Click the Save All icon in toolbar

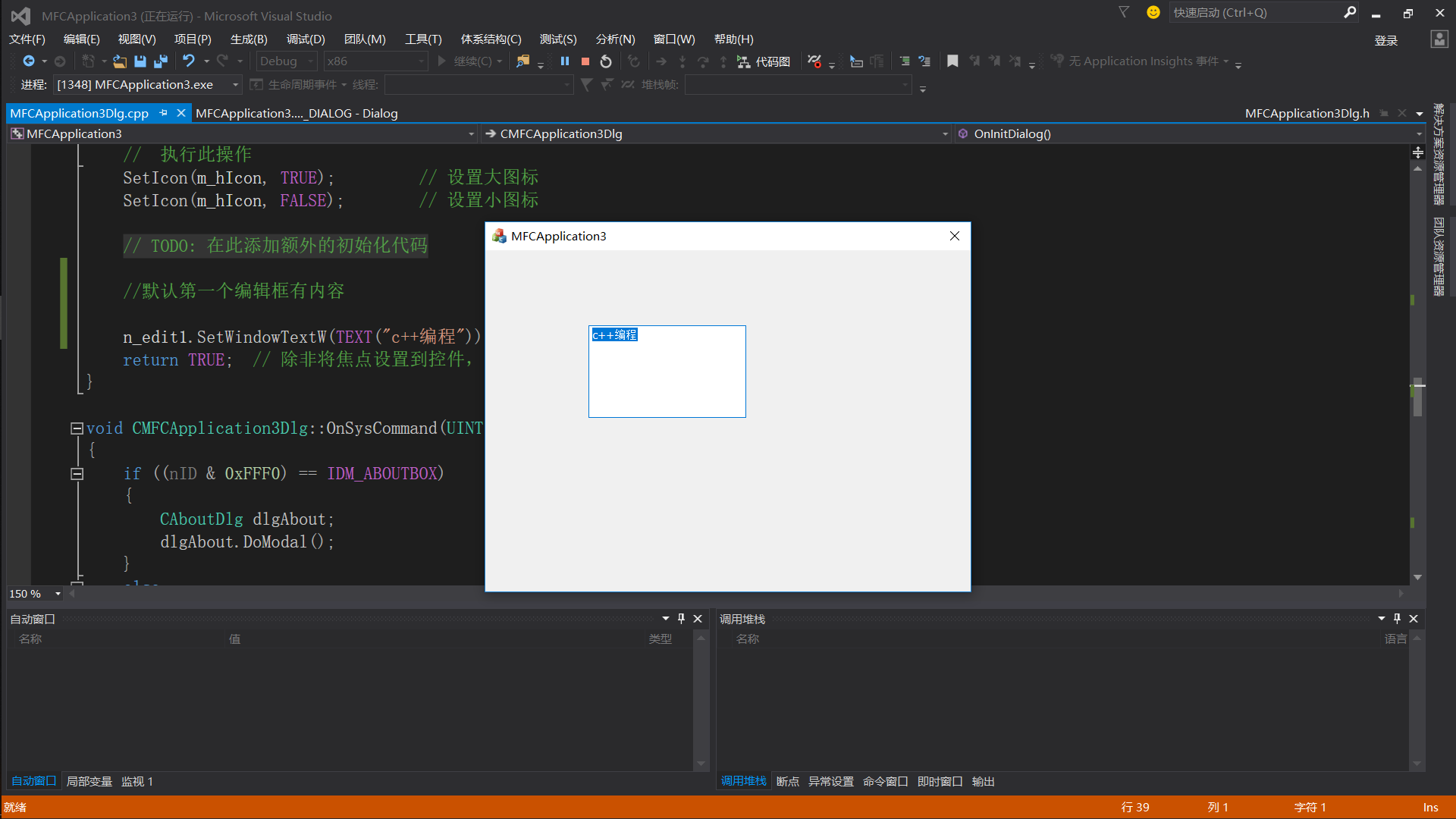tap(160, 61)
